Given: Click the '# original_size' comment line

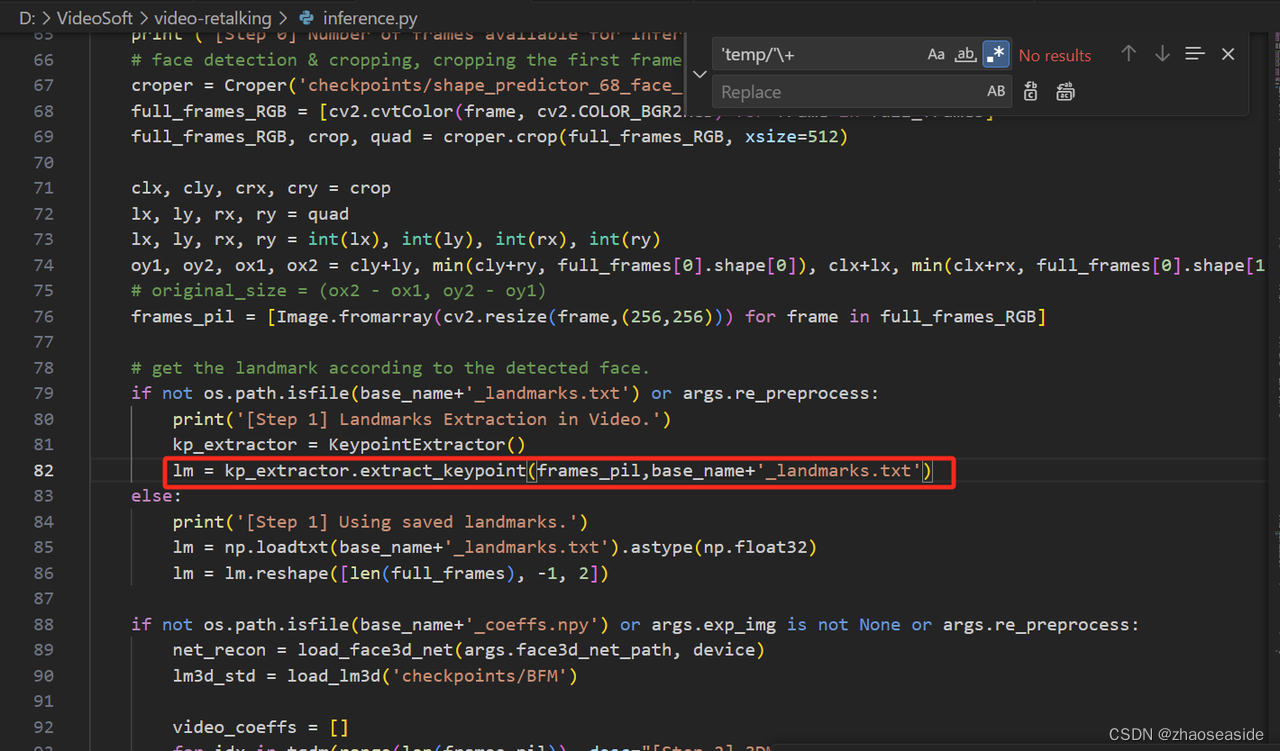Looking at the screenshot, I should [x=339, y=291].
